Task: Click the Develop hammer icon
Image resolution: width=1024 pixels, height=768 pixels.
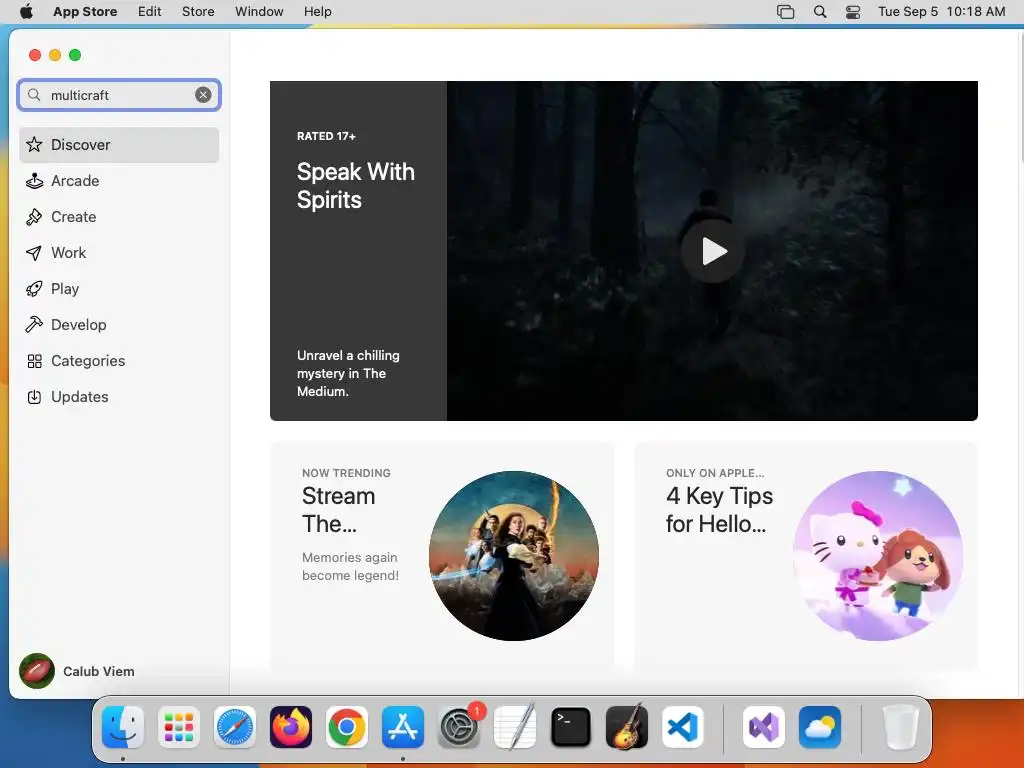Action: coord(34,325)
